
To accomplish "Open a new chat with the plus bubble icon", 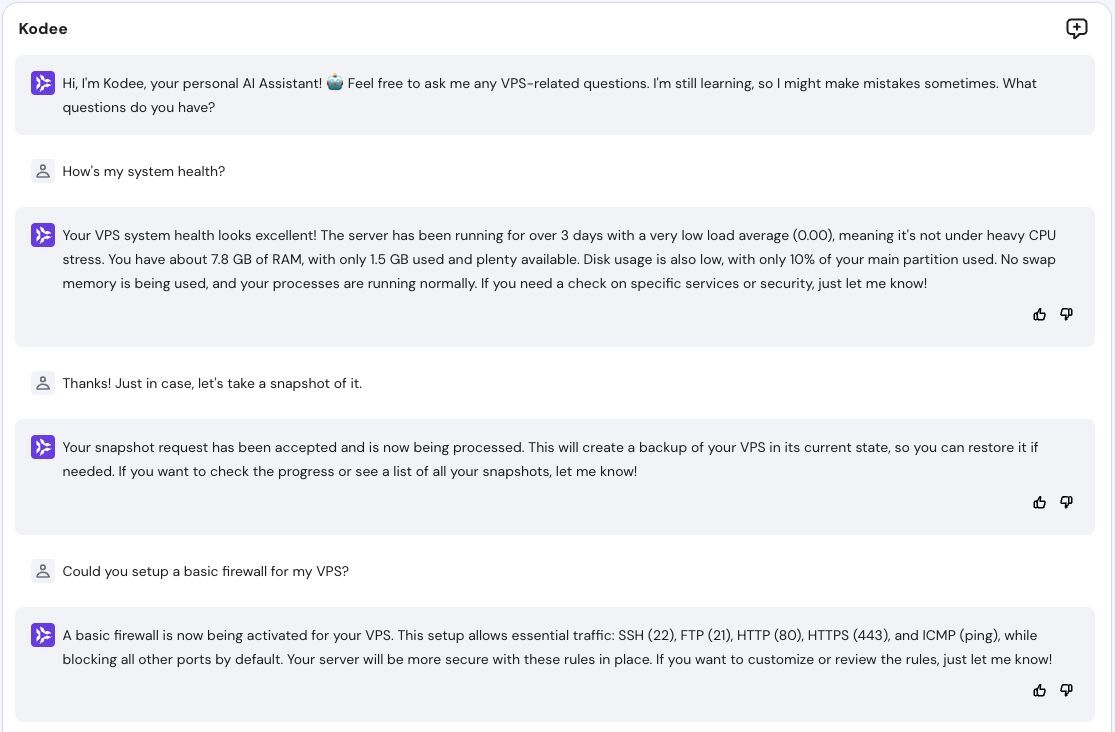I will tap(1077, 28).
